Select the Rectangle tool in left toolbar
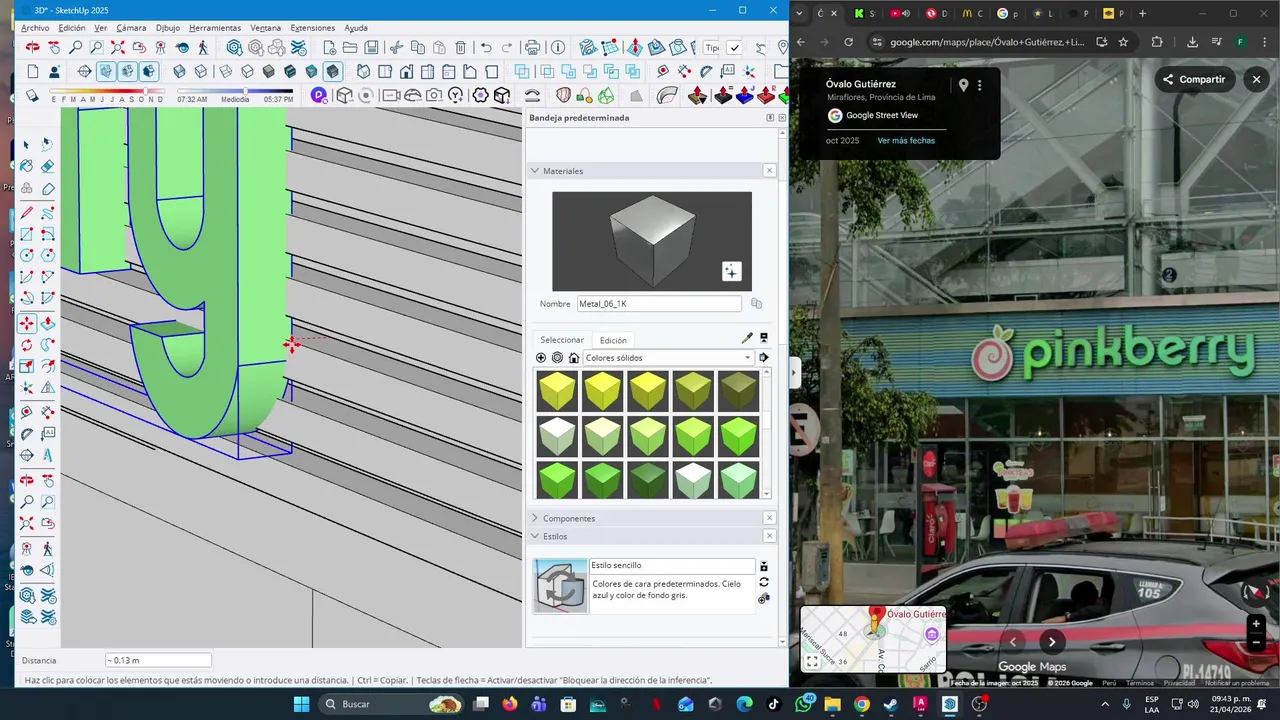The width and height of the screenshot is (1280, 720). [26, 234]
